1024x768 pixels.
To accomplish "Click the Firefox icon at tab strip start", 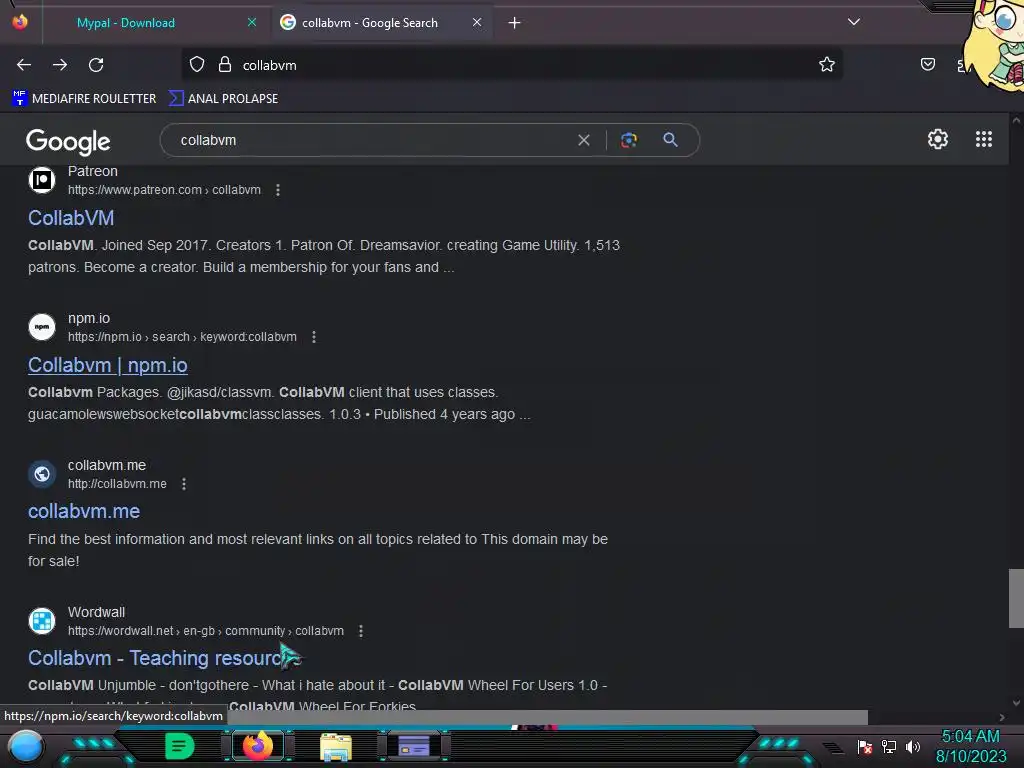I will [x=20, y=22].
